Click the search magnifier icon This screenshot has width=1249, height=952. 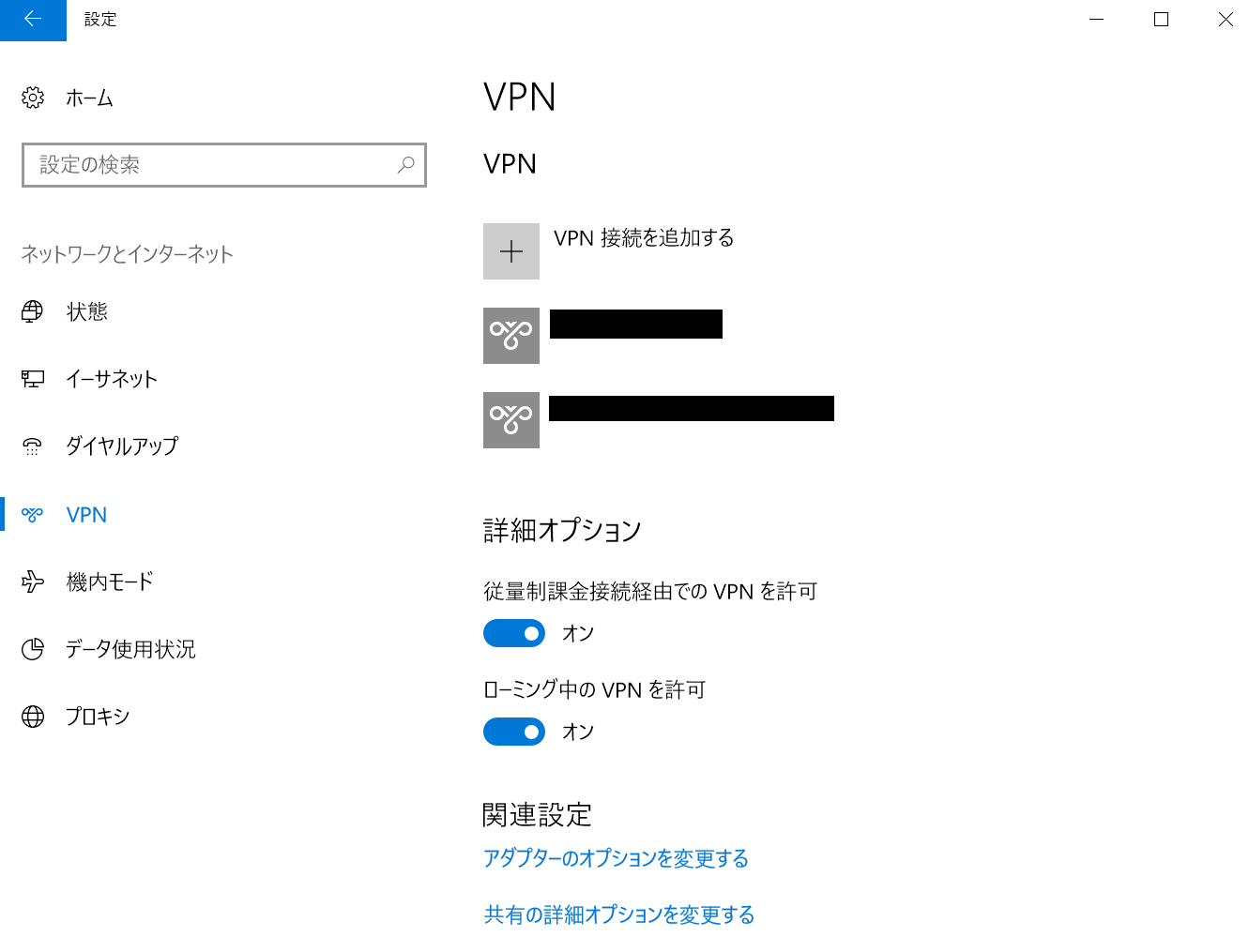406,165
